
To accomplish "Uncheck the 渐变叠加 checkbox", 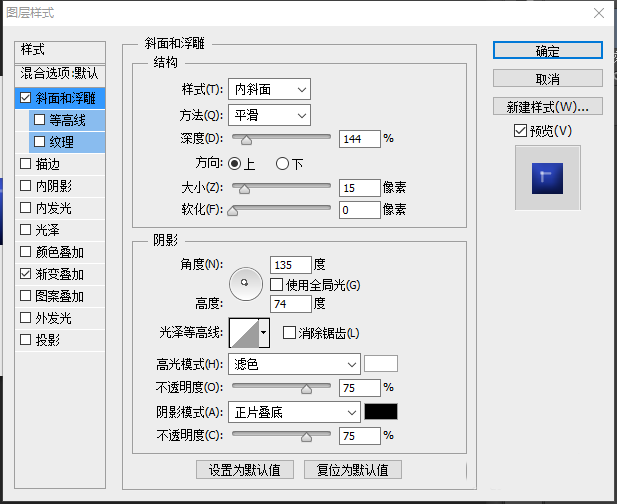I will click(26, 273).
